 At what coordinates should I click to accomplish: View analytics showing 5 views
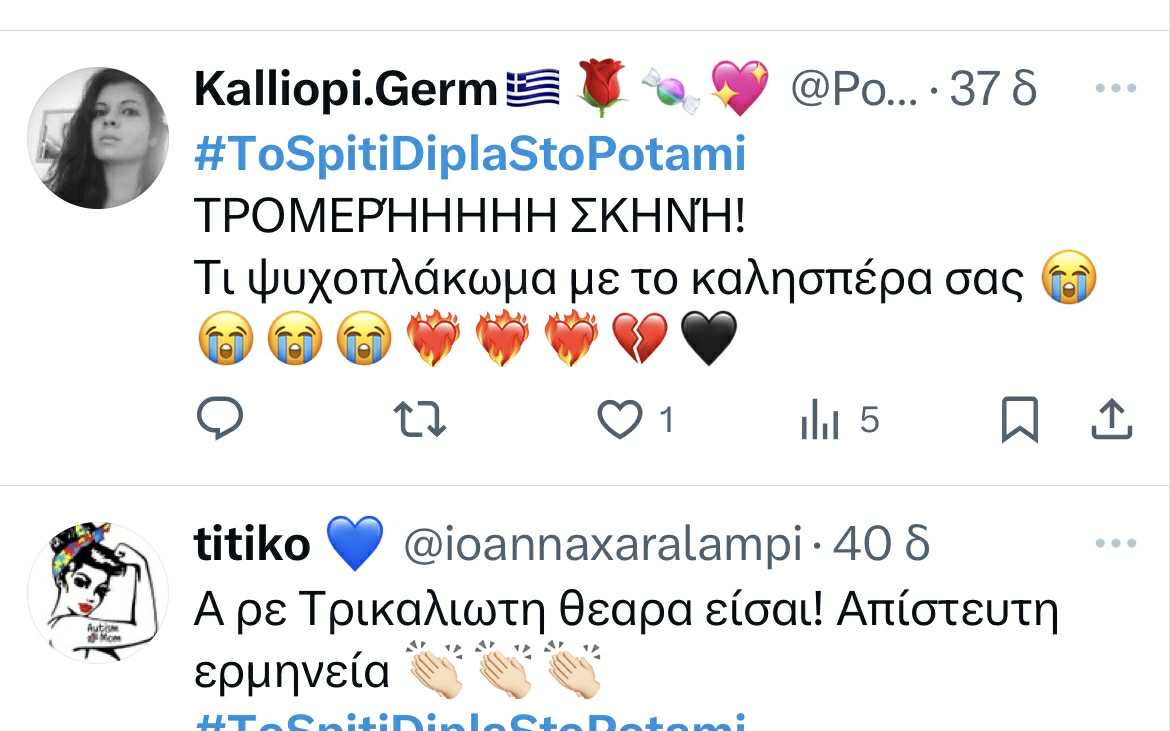839,420
